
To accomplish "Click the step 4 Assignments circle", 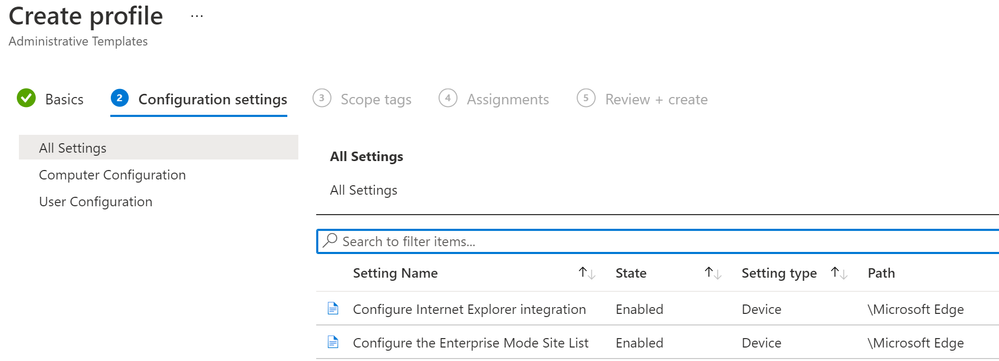I will click(x=449, y=99).
